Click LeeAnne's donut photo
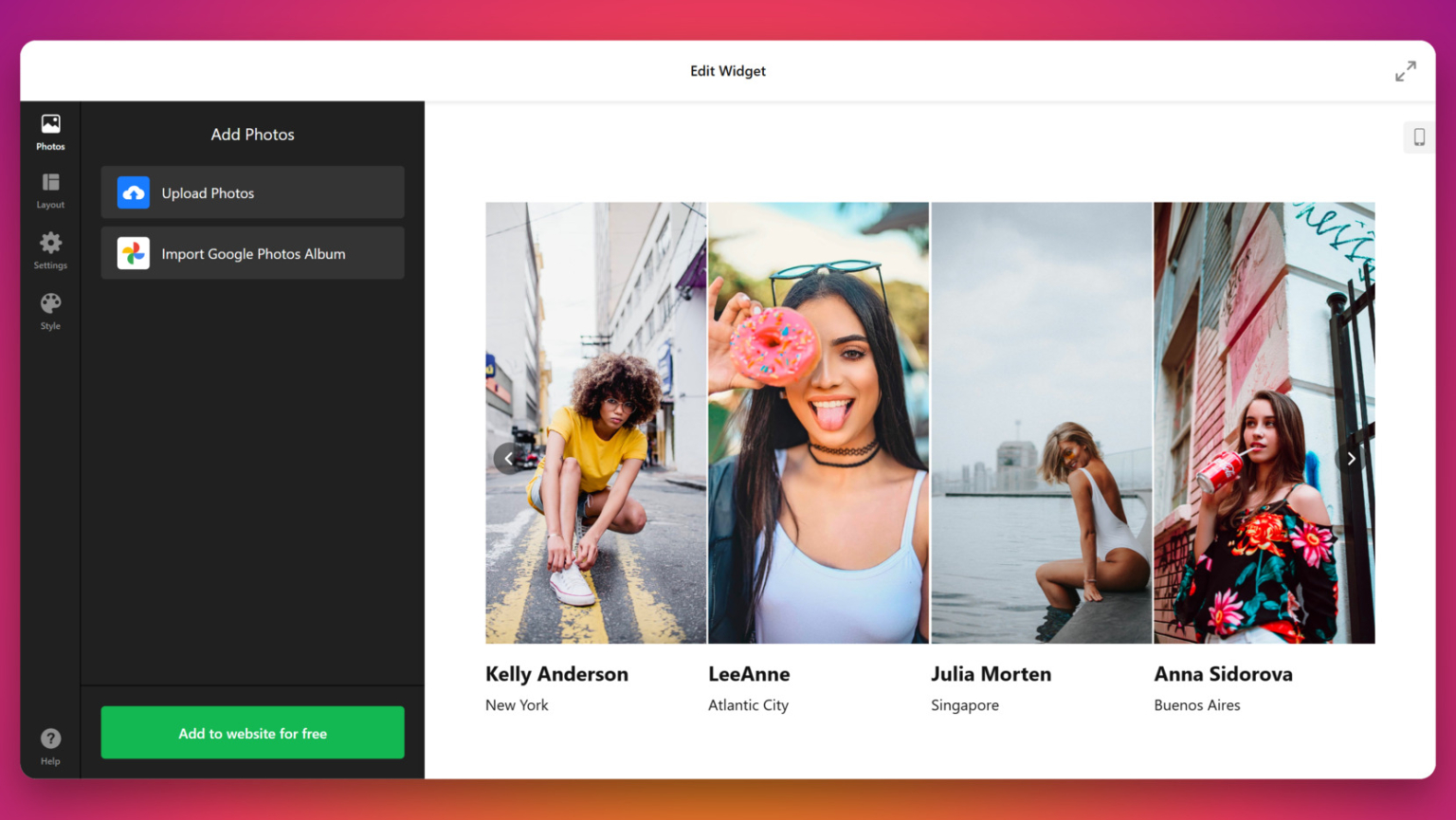This screenshot has width=1456, height=820. coord(817,422)
